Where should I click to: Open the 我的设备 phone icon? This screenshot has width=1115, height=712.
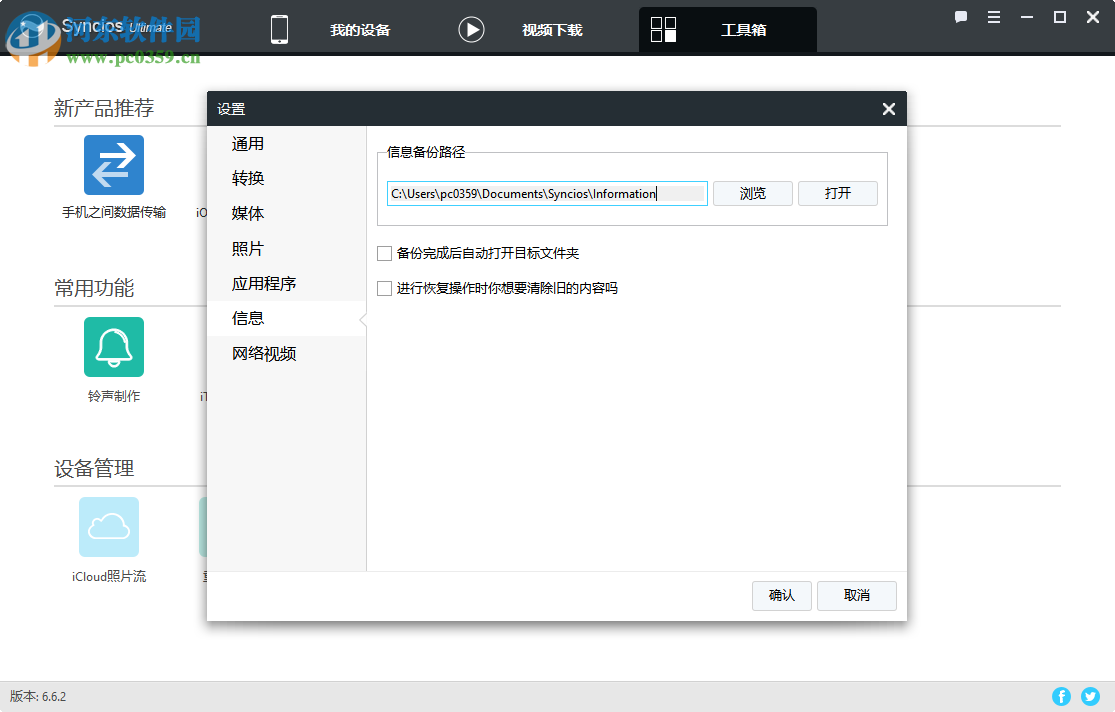pyautogui.click(x=279, y=29)
